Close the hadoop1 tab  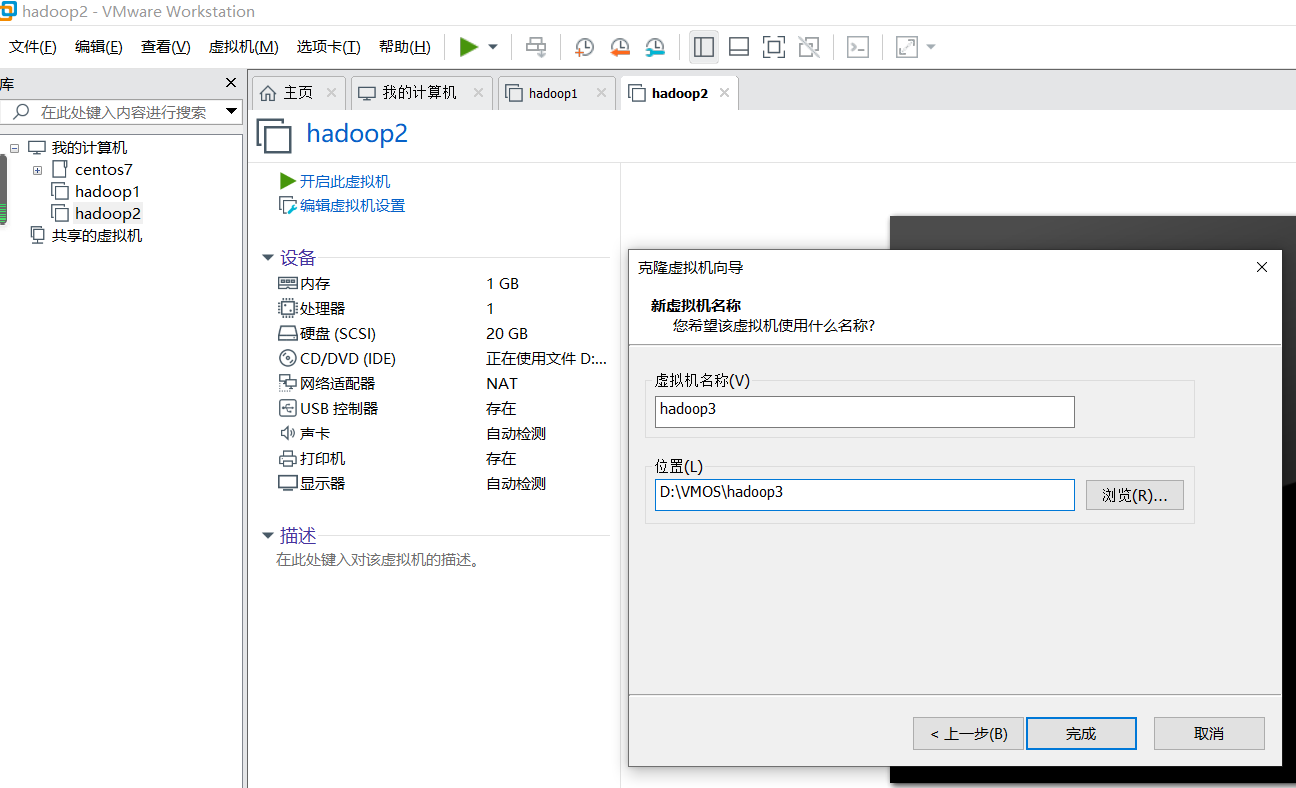point(601,93)
